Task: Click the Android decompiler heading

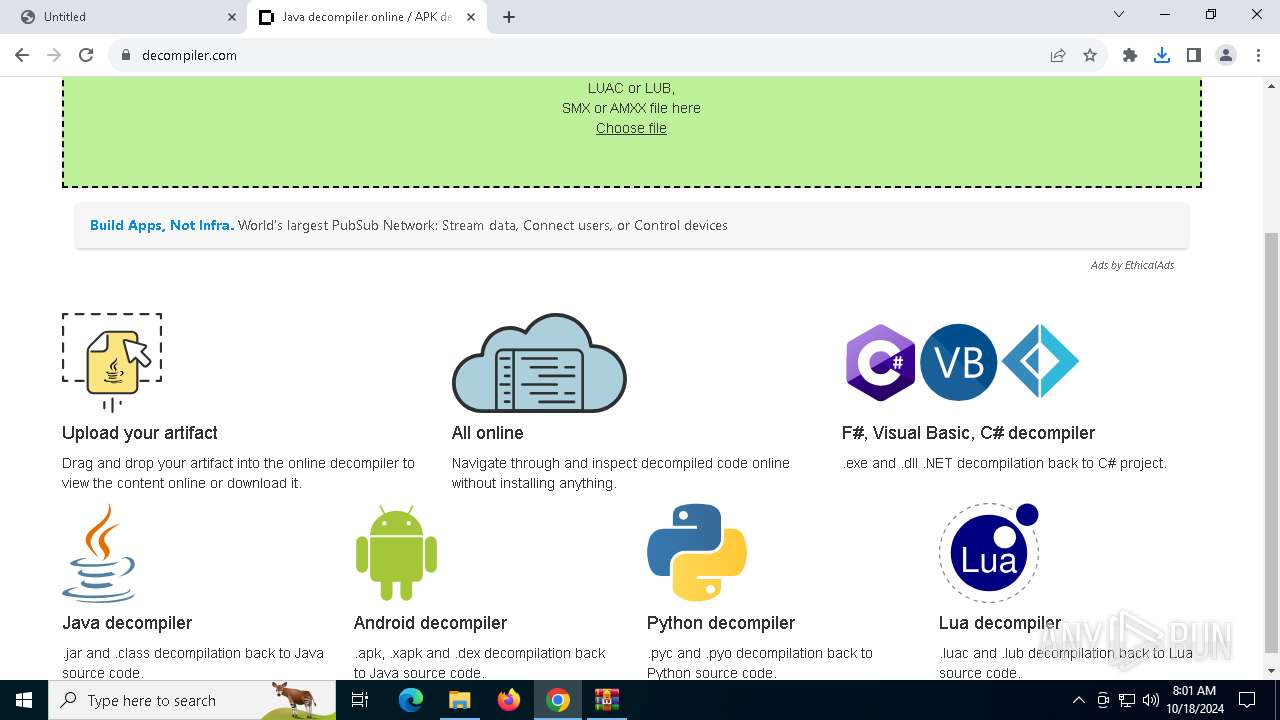Action: pos(430,623)
